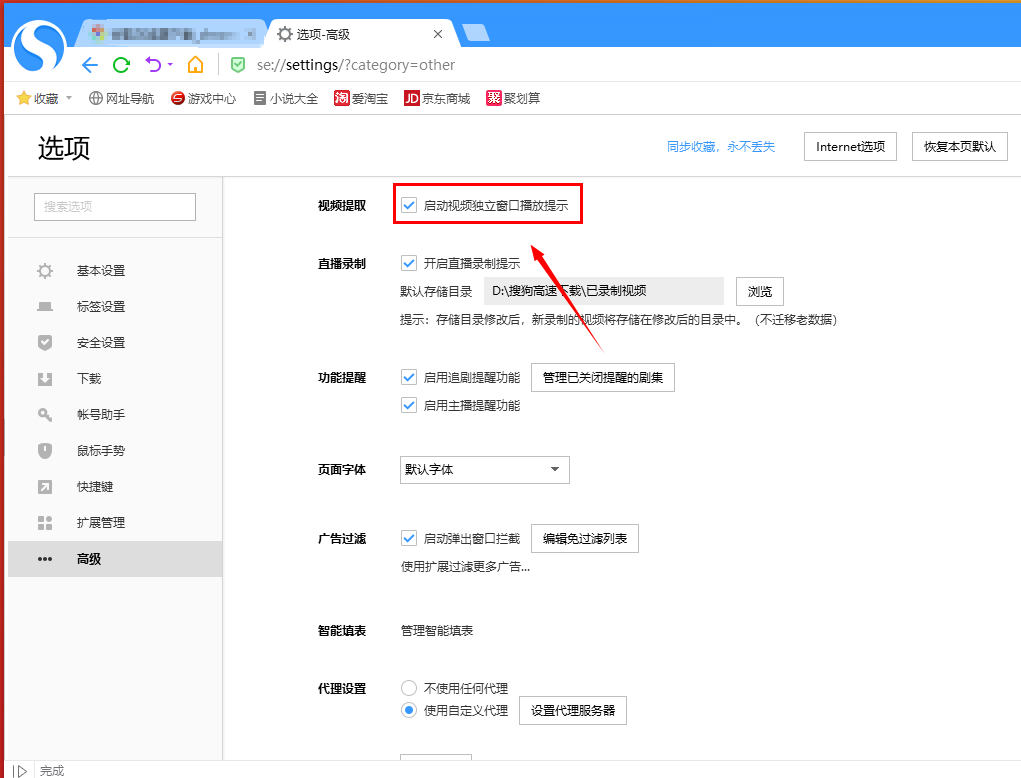Image resolution: width=1021 pixels, height=778 pixels.
Task: Go to 基本设置 in sidebar
Action: [100, 271]
